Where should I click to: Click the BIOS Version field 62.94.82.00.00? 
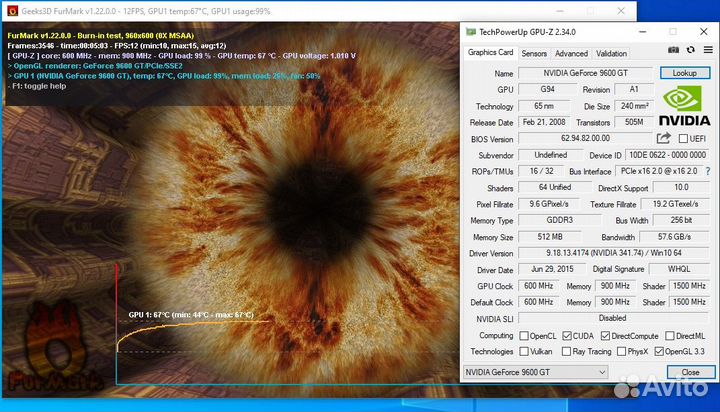click(585, 138)
